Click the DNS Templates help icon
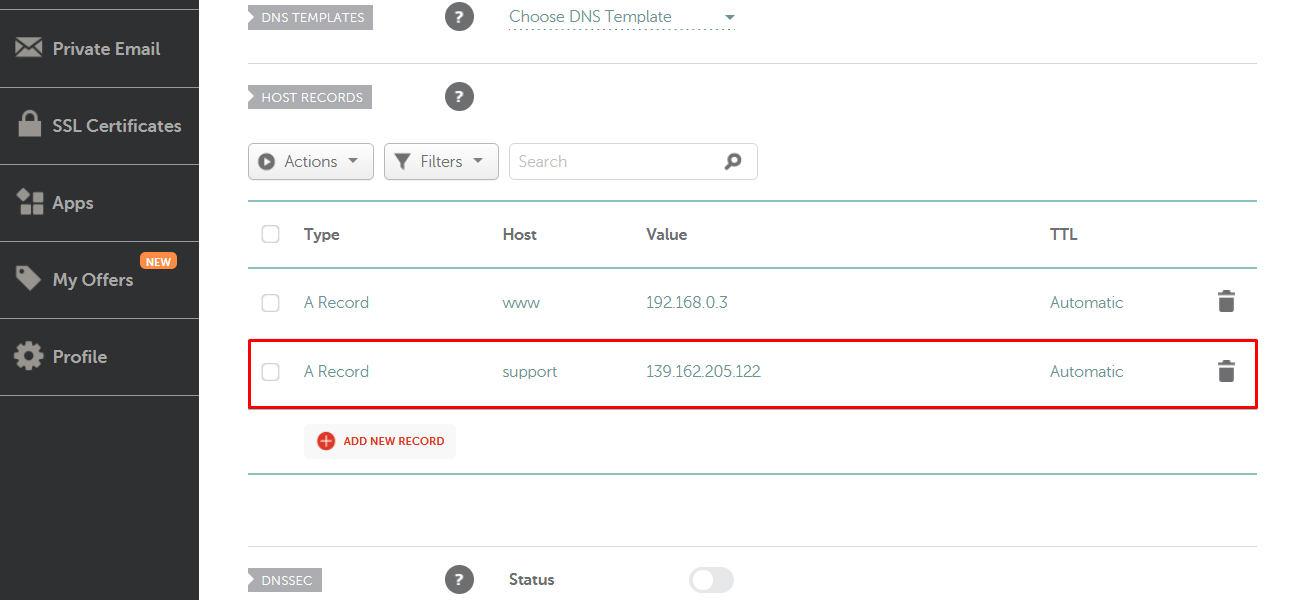The height and width of the screenshot is (600, 1300). (x=459, y=16)
